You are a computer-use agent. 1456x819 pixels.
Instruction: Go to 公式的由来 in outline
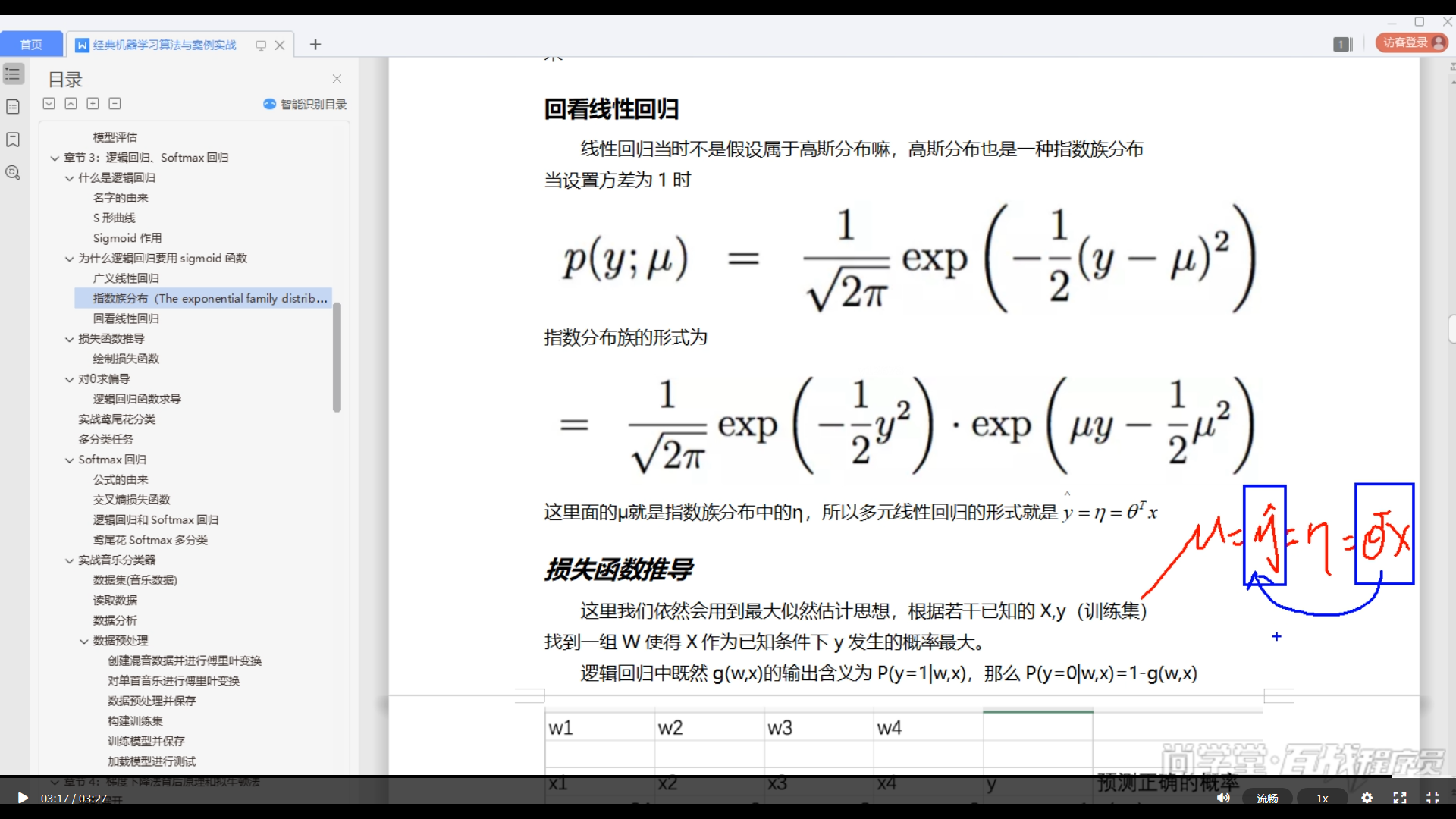121,479
